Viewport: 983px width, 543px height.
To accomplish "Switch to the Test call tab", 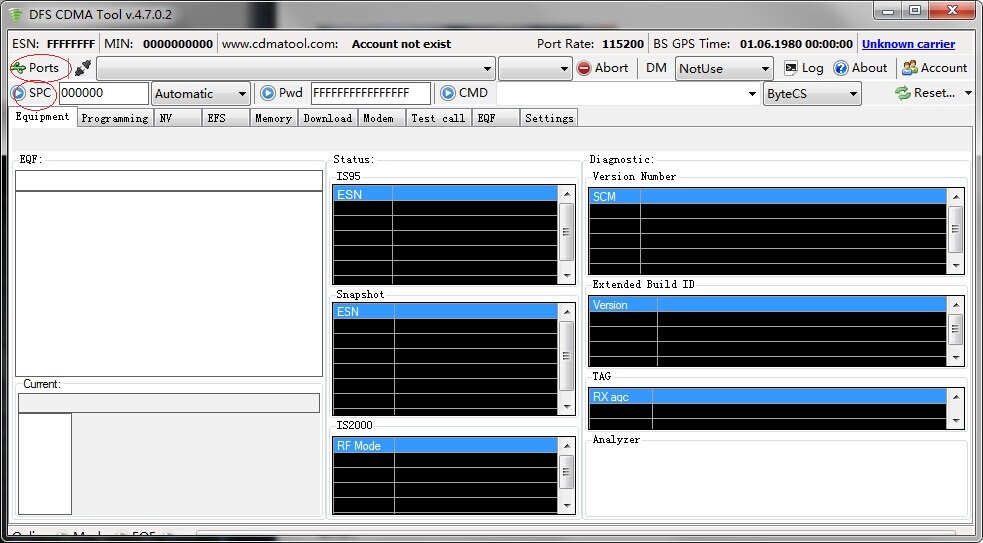I will [x=438, y=118].
